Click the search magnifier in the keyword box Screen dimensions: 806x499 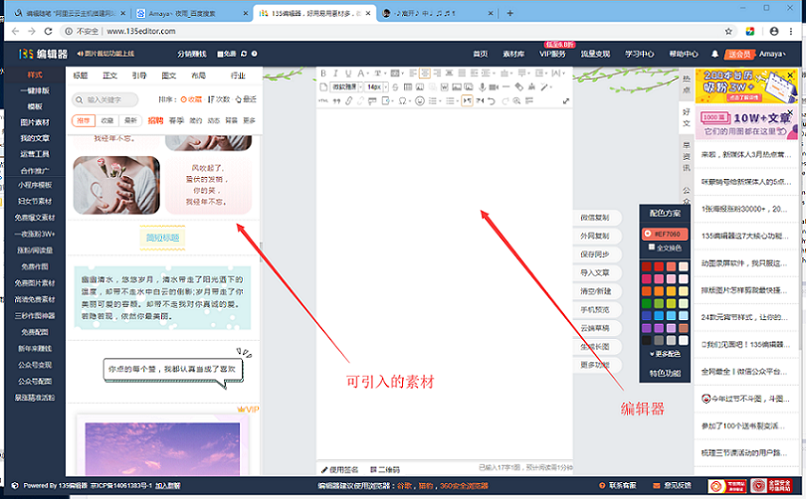point(79,100)
